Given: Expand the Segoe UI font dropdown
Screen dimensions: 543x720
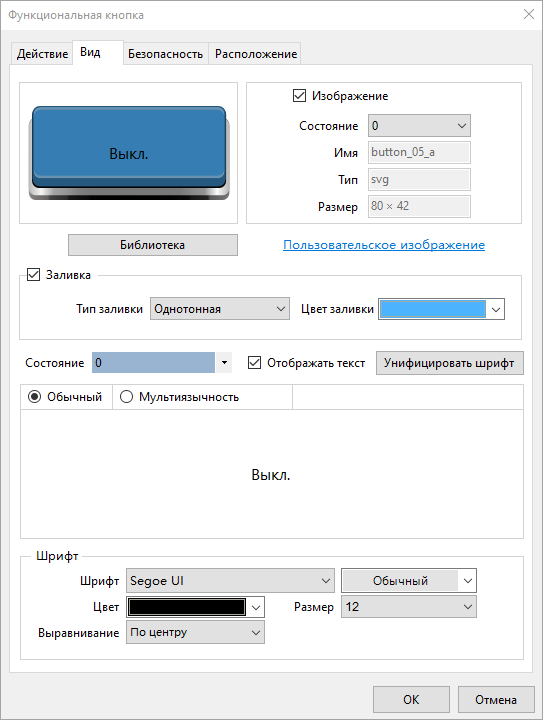Looking at the screenshot, I should point(230,580).
